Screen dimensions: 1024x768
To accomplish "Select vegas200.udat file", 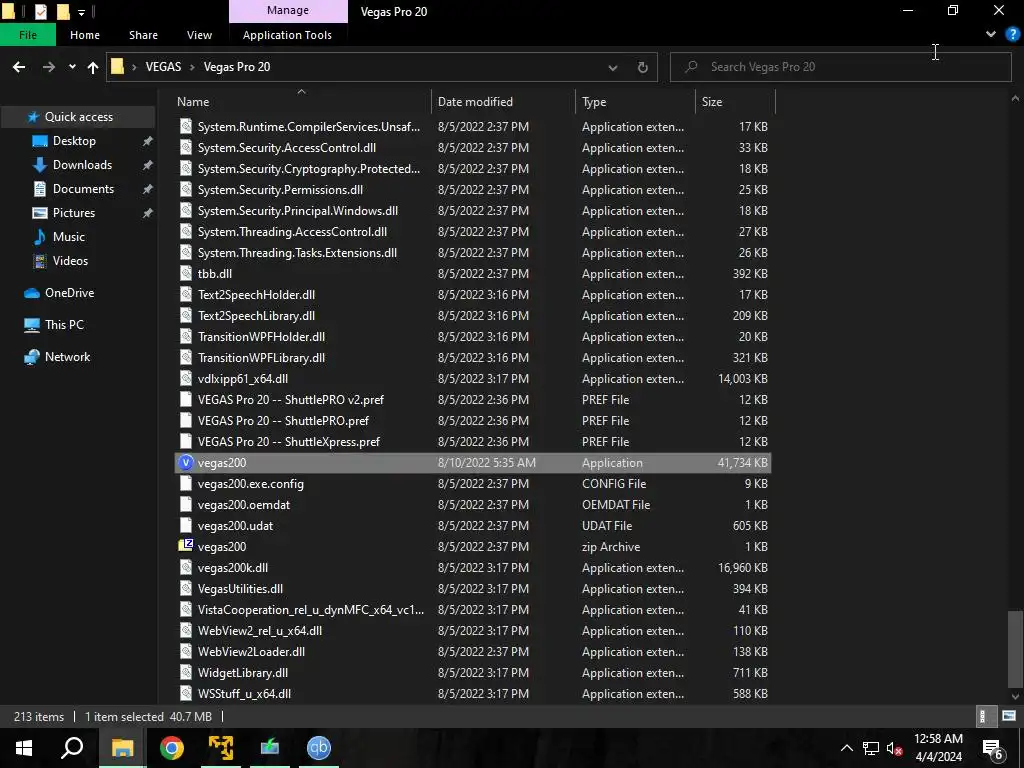I will (473, 526).
